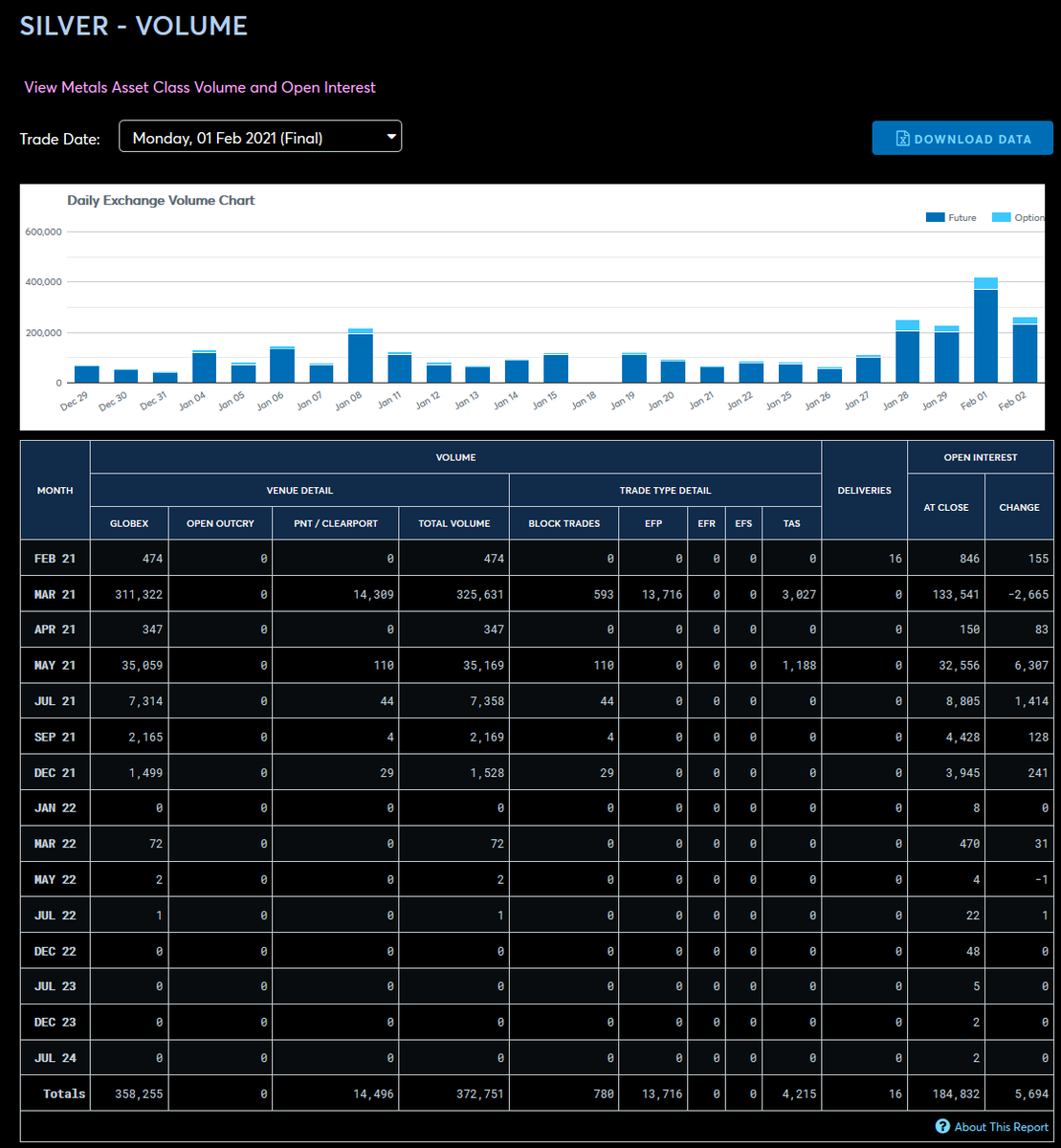1061x1148 pixels.
Task: Click the Feb 02 chart bar
Action: pos(1025,350)
